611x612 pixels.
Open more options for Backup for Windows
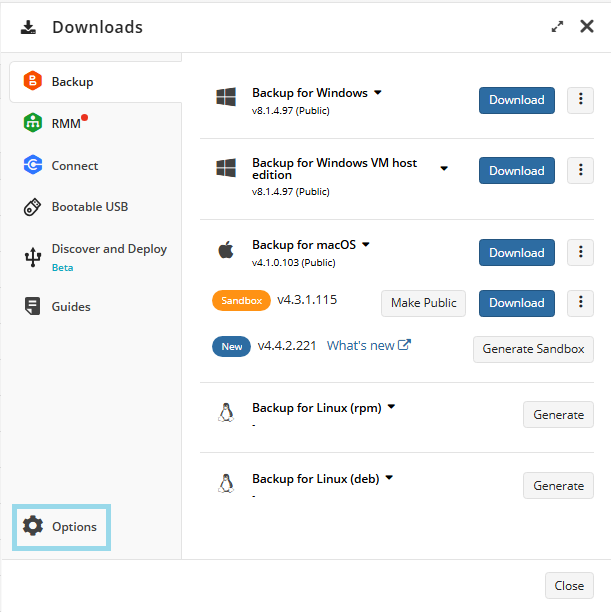click(x=580, y=100)
